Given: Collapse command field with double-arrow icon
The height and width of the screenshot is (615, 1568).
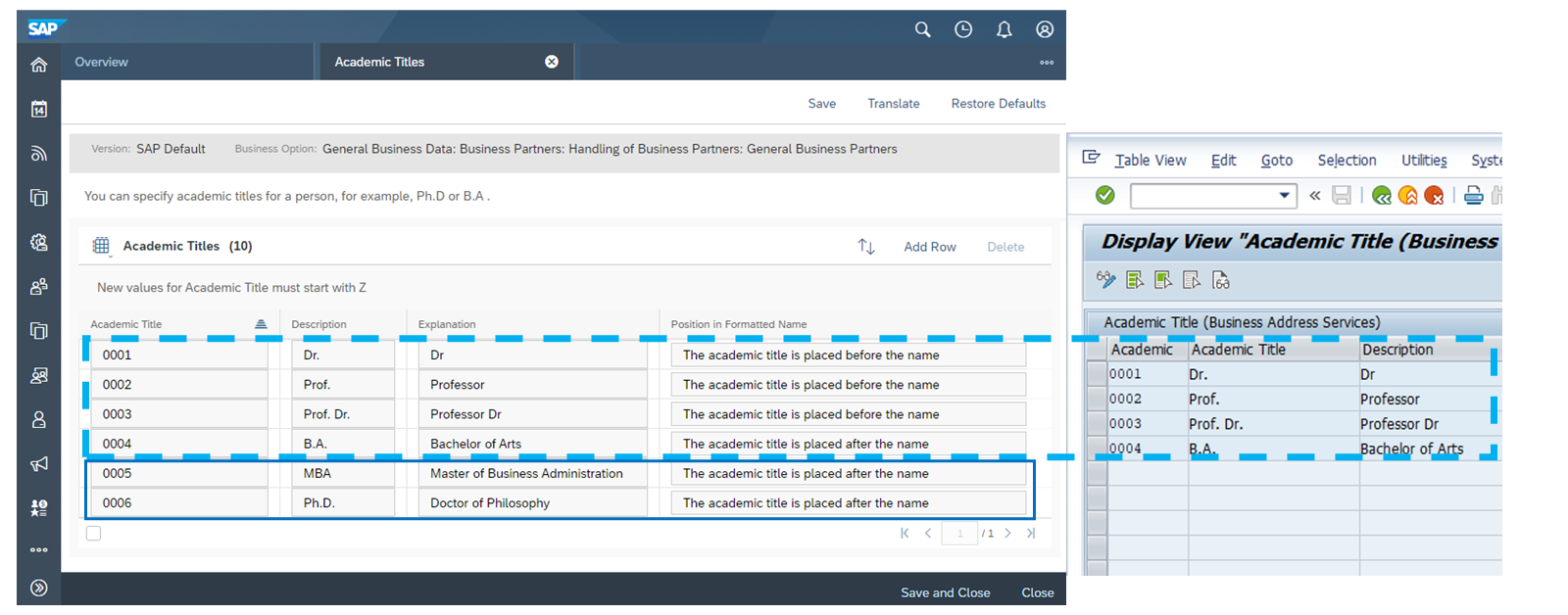Looking at the screenshot, I should coord(1315,196).
